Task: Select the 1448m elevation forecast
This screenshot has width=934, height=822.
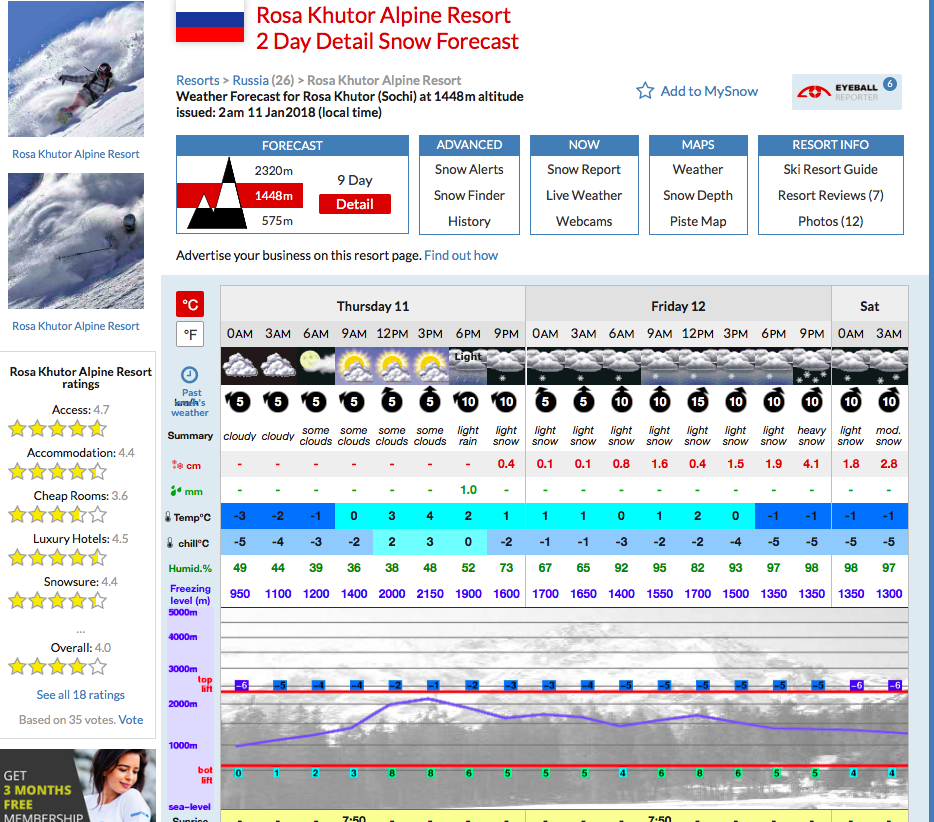Action: pos(274,195)
